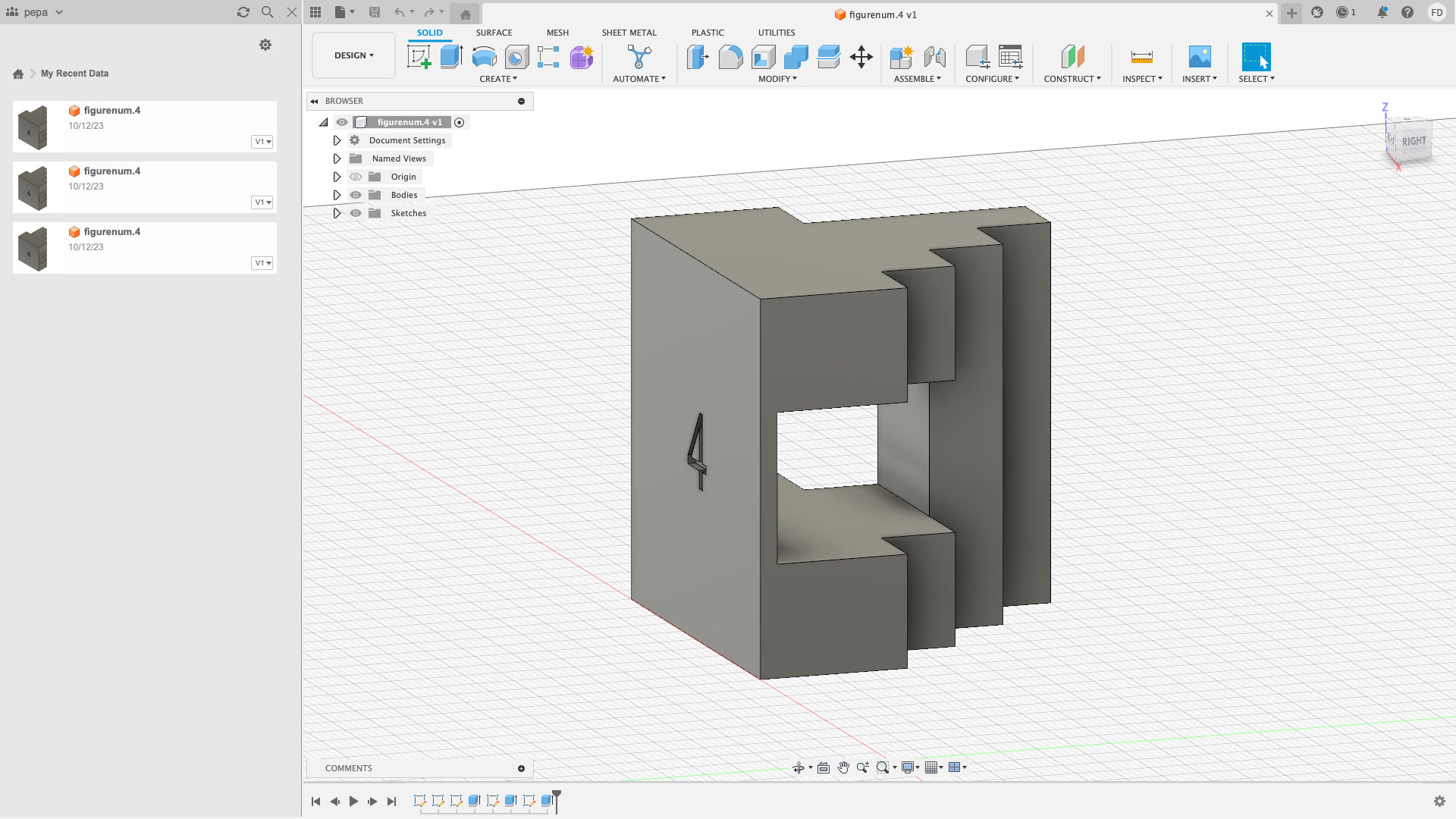Select the Insert Image tool
The height and width of the screenshot is (819, 1456).
point(1200,57)
